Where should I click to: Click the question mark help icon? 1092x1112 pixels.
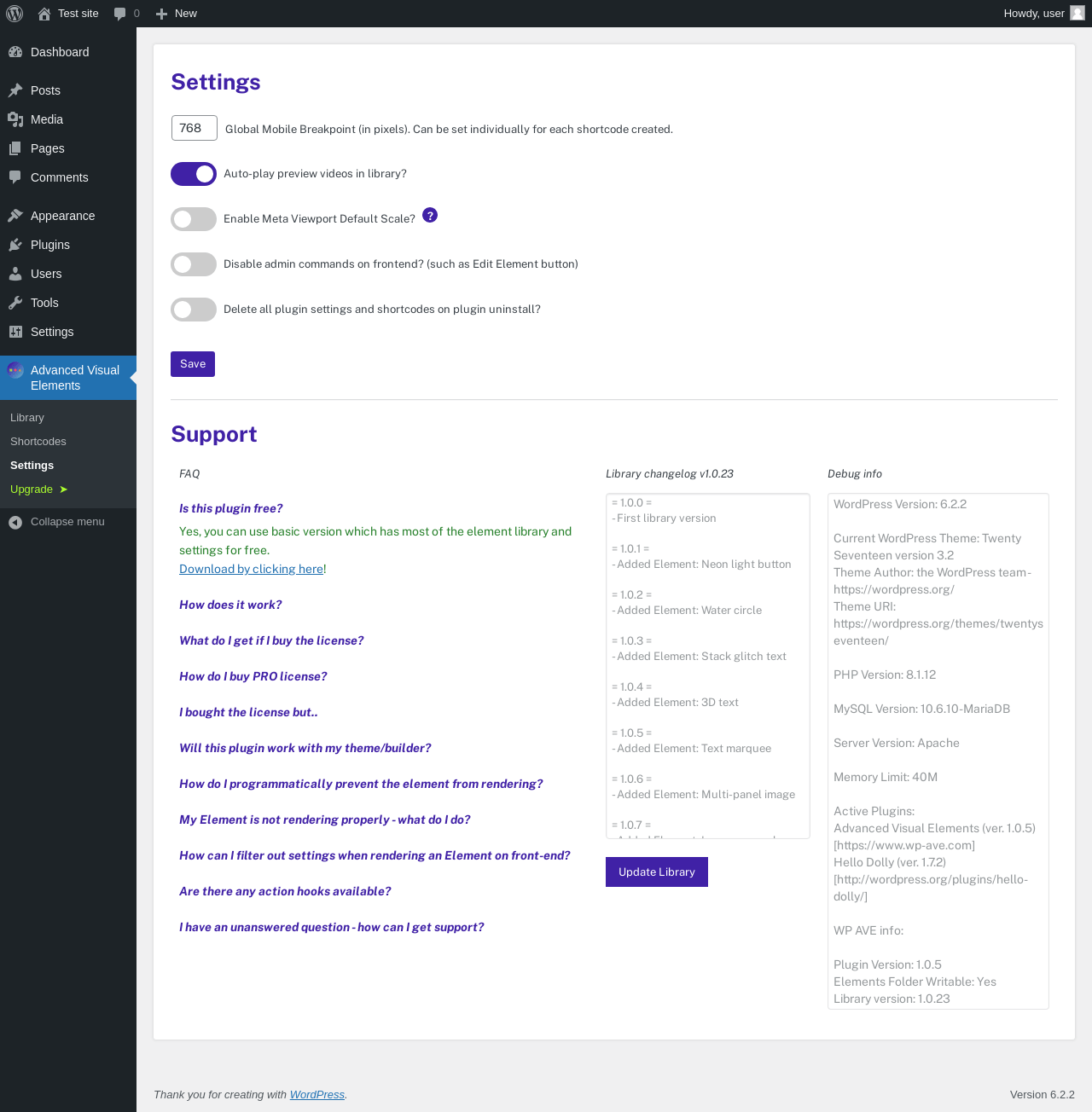click(430, 215)
